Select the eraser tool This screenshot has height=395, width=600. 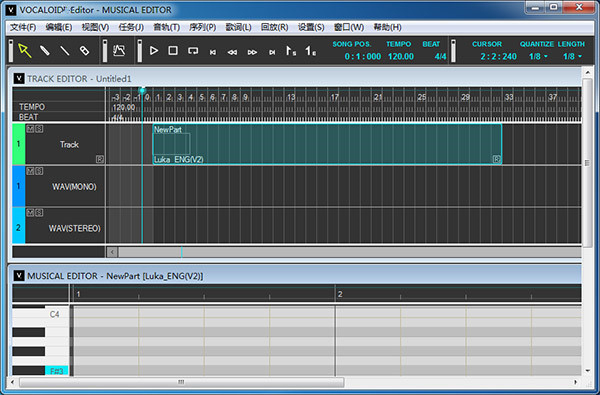coord(84,51)
